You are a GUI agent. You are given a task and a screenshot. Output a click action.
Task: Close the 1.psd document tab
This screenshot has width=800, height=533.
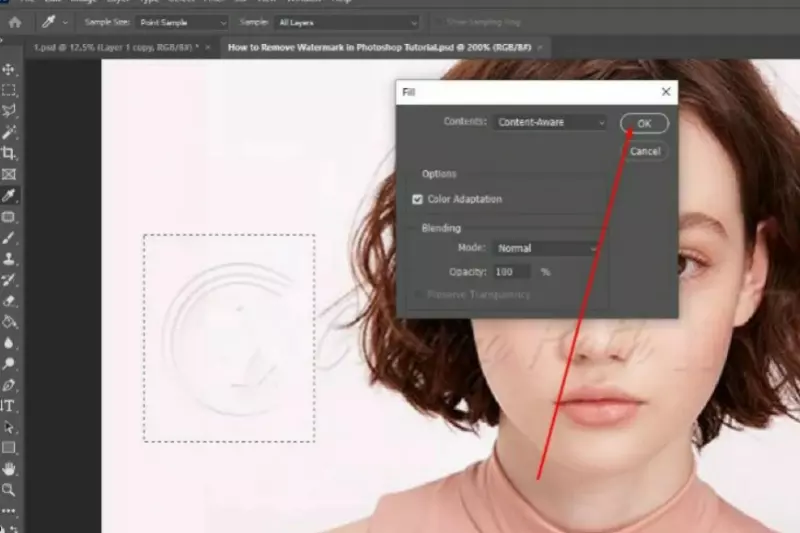pyautogui.click(x=208, y=47)
